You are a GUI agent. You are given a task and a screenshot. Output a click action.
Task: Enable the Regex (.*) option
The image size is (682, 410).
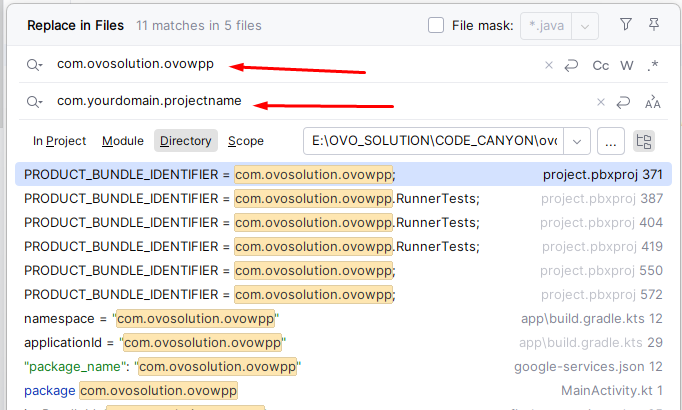(653, 65)
